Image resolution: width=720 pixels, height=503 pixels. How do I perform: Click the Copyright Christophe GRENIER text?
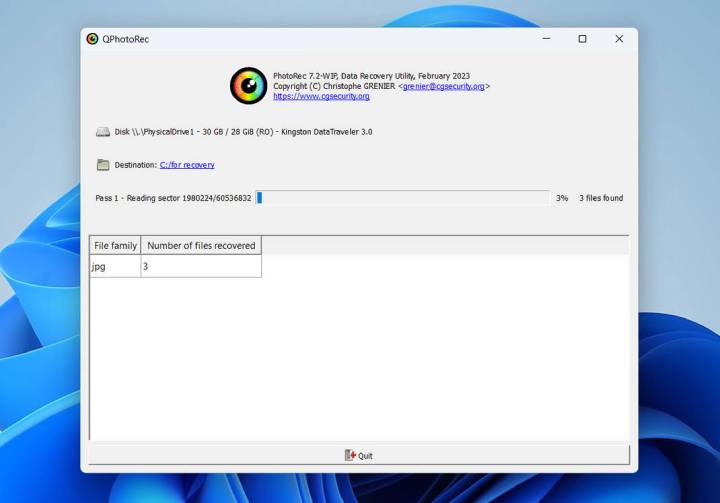pos(334,86)
